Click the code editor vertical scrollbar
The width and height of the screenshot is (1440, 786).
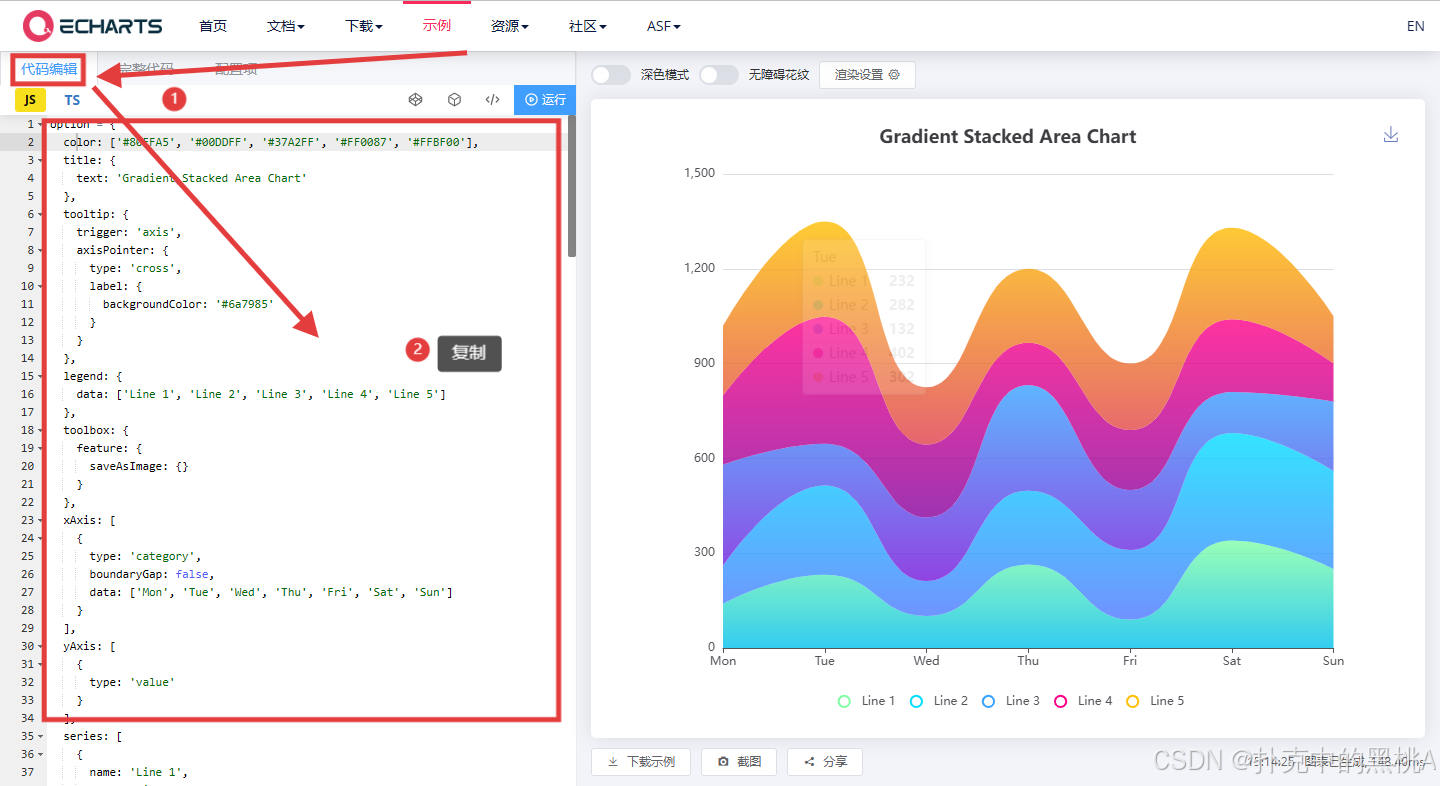[x=572, y=190]
